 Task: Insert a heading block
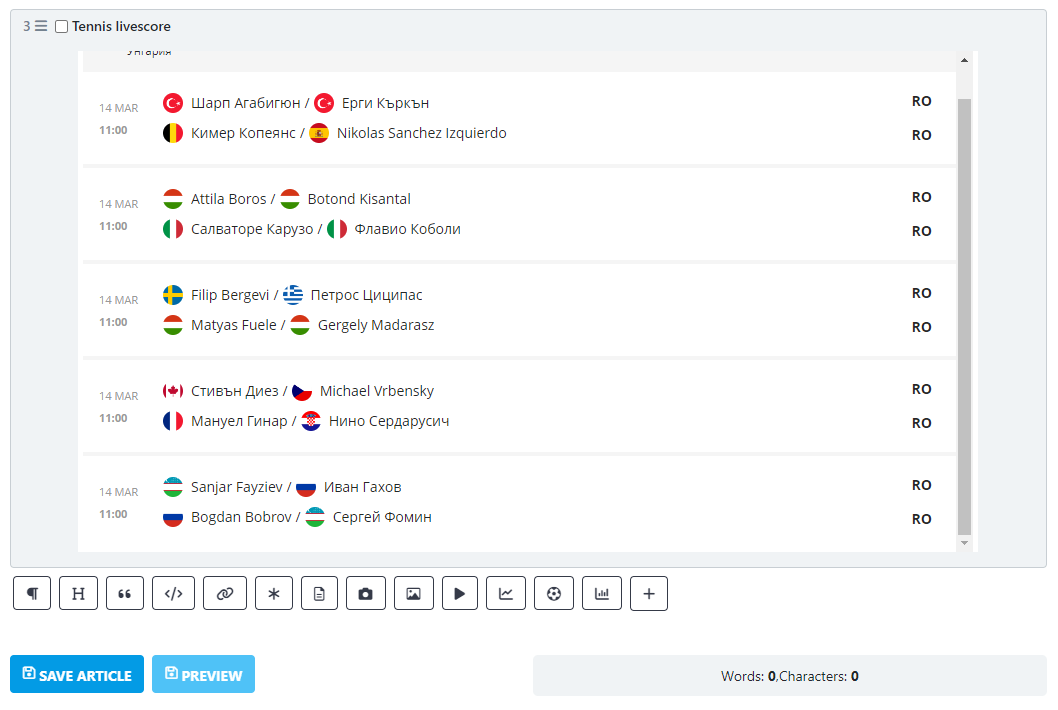(78, 593)
